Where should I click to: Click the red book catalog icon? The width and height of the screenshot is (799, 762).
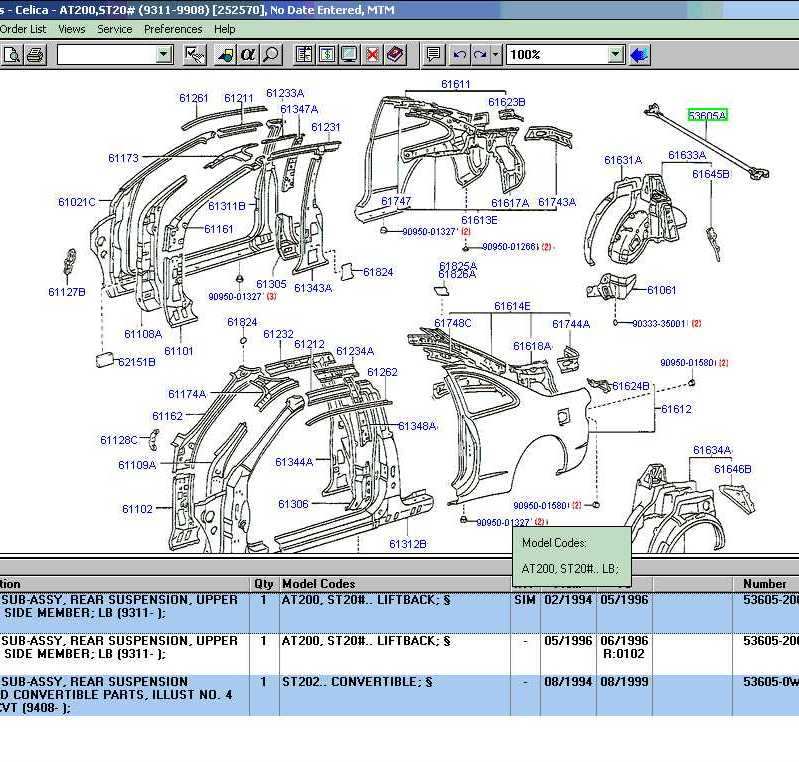click(395, 55)
